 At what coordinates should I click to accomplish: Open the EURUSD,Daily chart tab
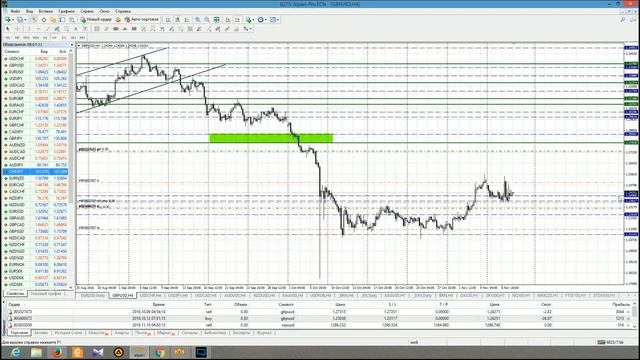click(x=93, y=295)
